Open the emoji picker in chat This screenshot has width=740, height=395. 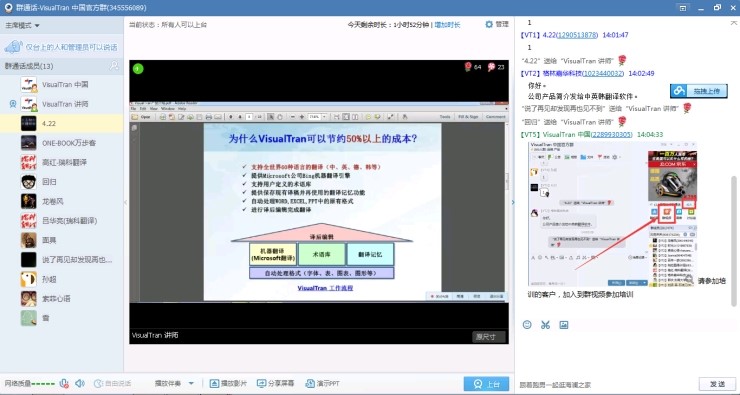tap(527, 325)
